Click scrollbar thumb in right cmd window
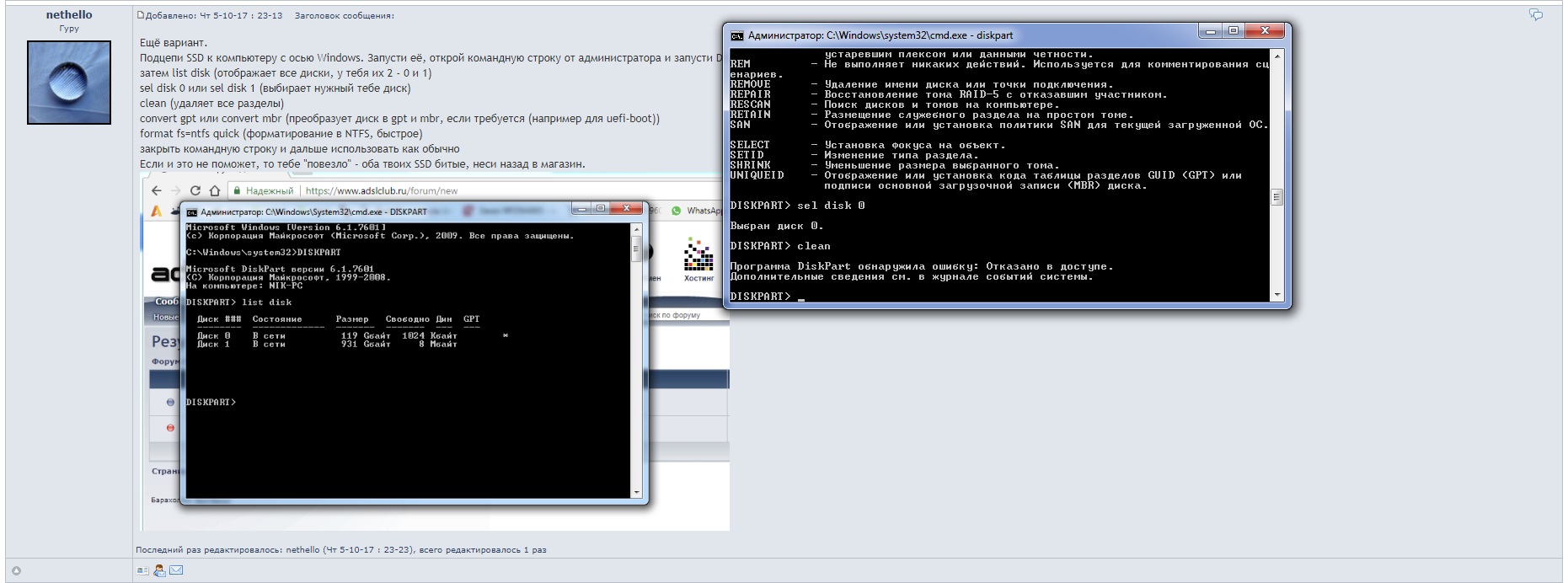The image size is (1568, 583). coord(1276,197)
